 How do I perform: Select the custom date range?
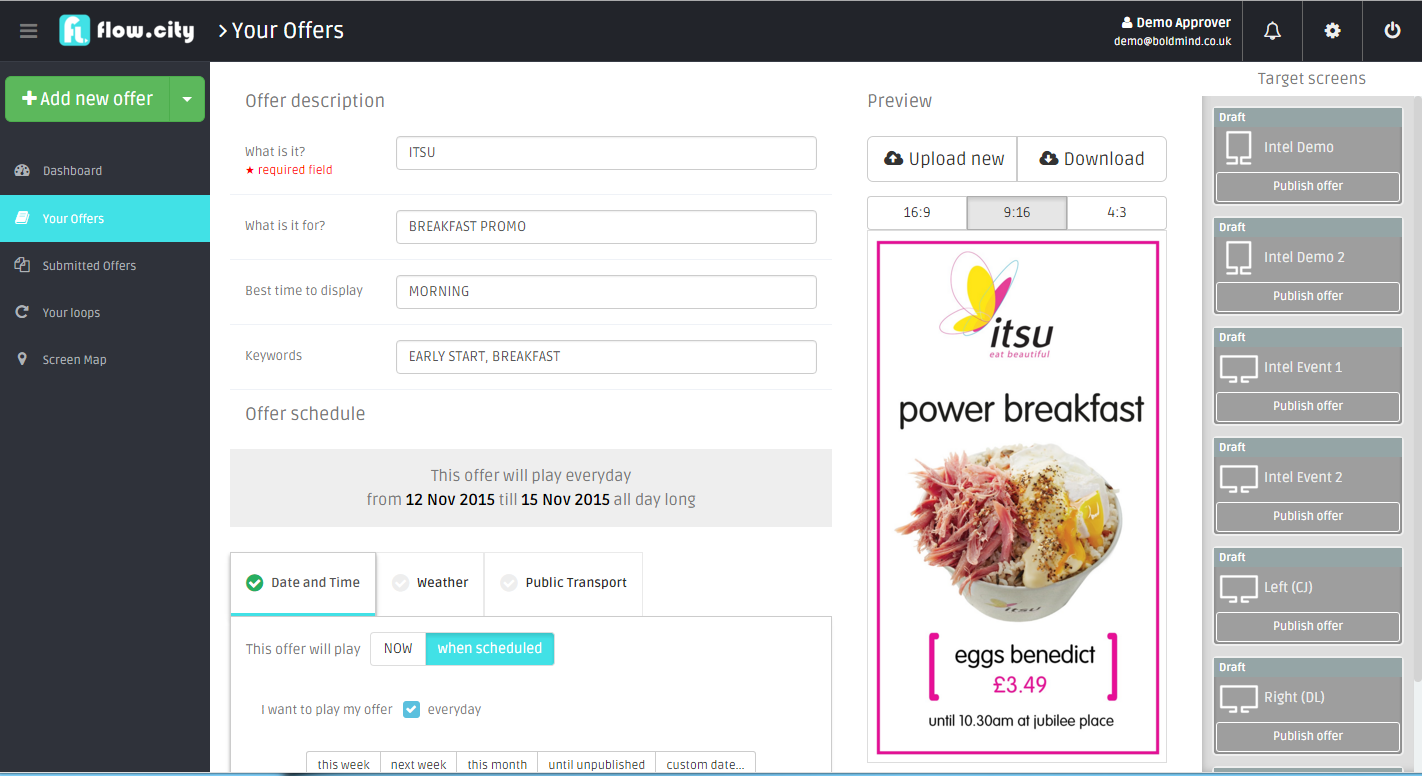[705, 764]
